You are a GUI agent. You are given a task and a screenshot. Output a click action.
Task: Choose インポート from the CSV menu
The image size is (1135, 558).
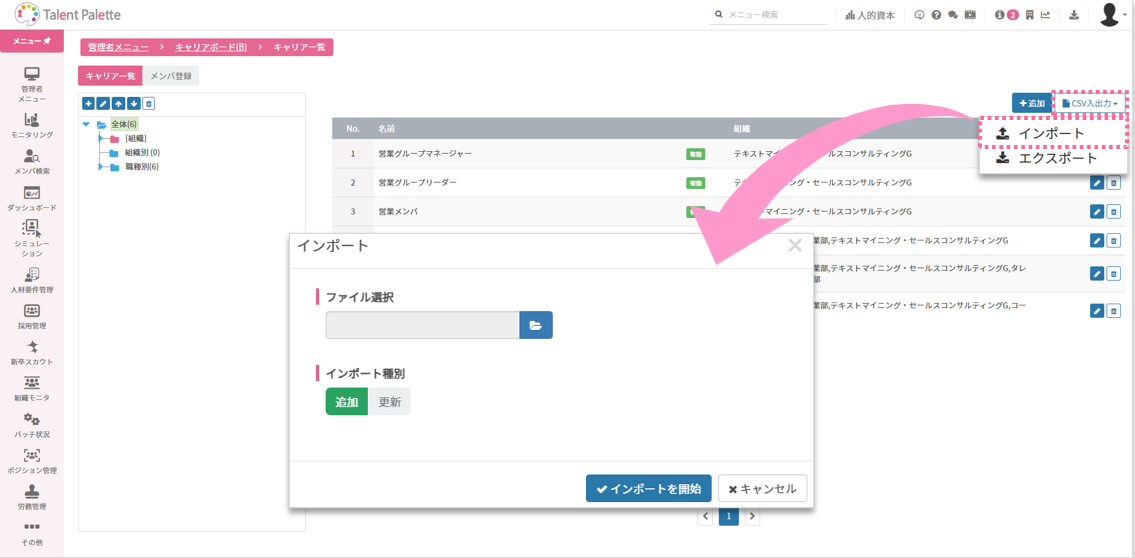coord(1052,133)
